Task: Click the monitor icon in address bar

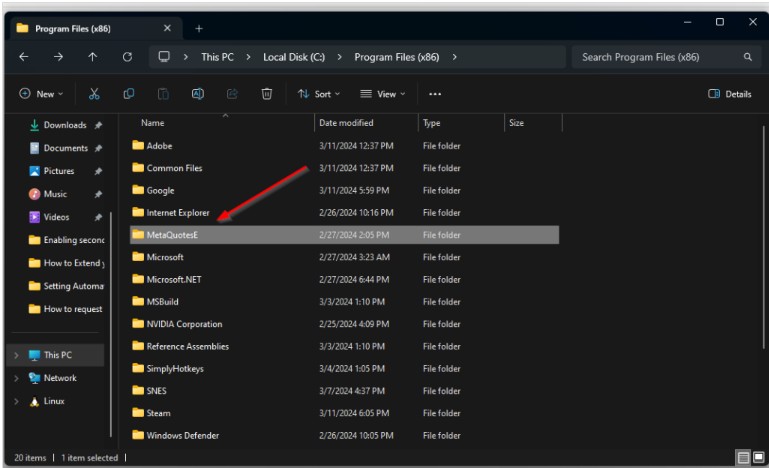Action: coord(164,56)
